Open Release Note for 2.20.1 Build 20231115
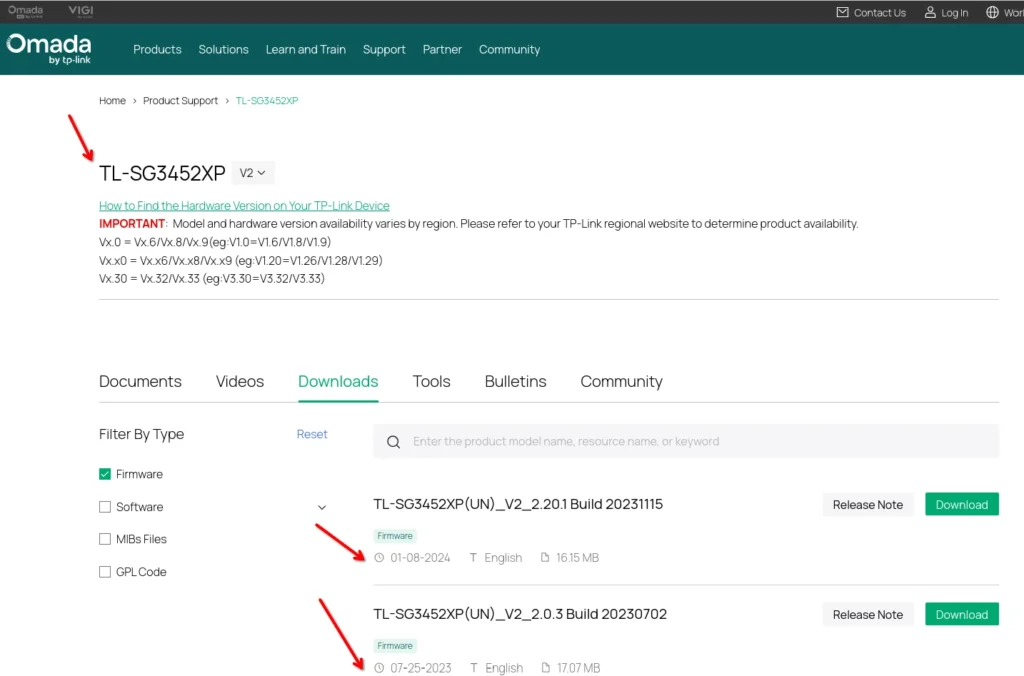The width and height of the screenshot is (1024, 676). (x=867, y=505)
